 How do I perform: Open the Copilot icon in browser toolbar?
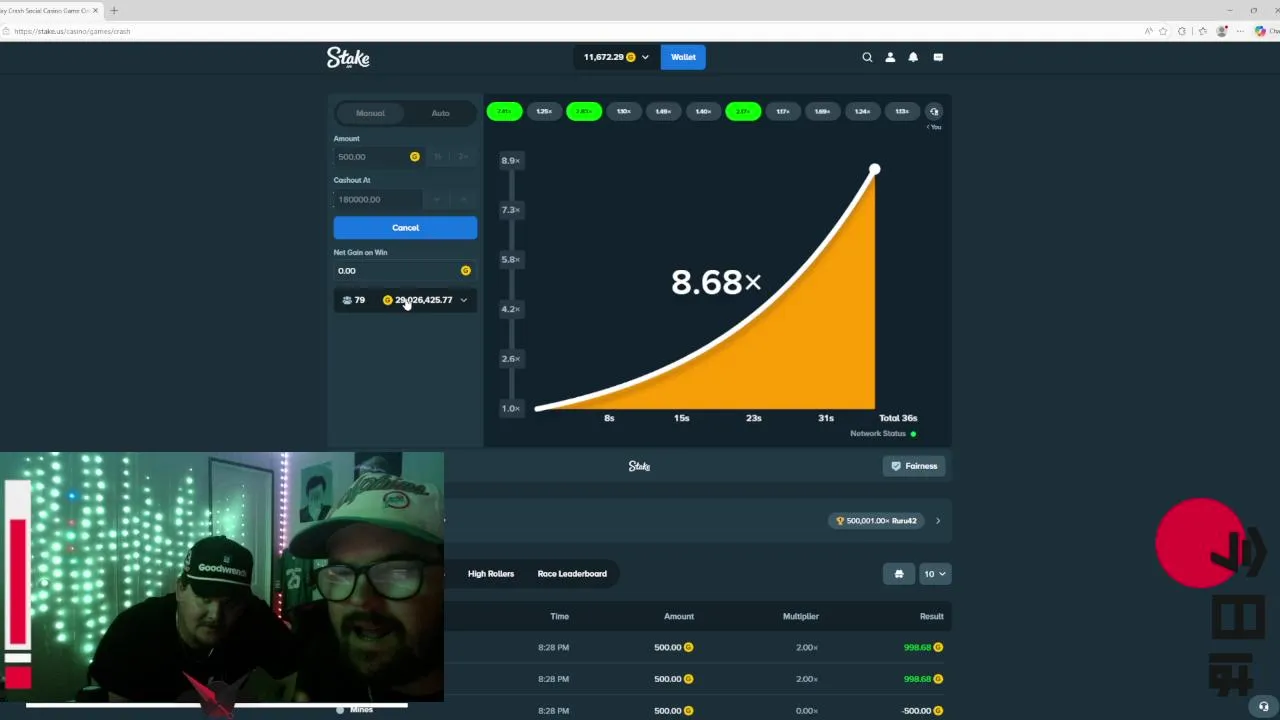coord(1260,31)
